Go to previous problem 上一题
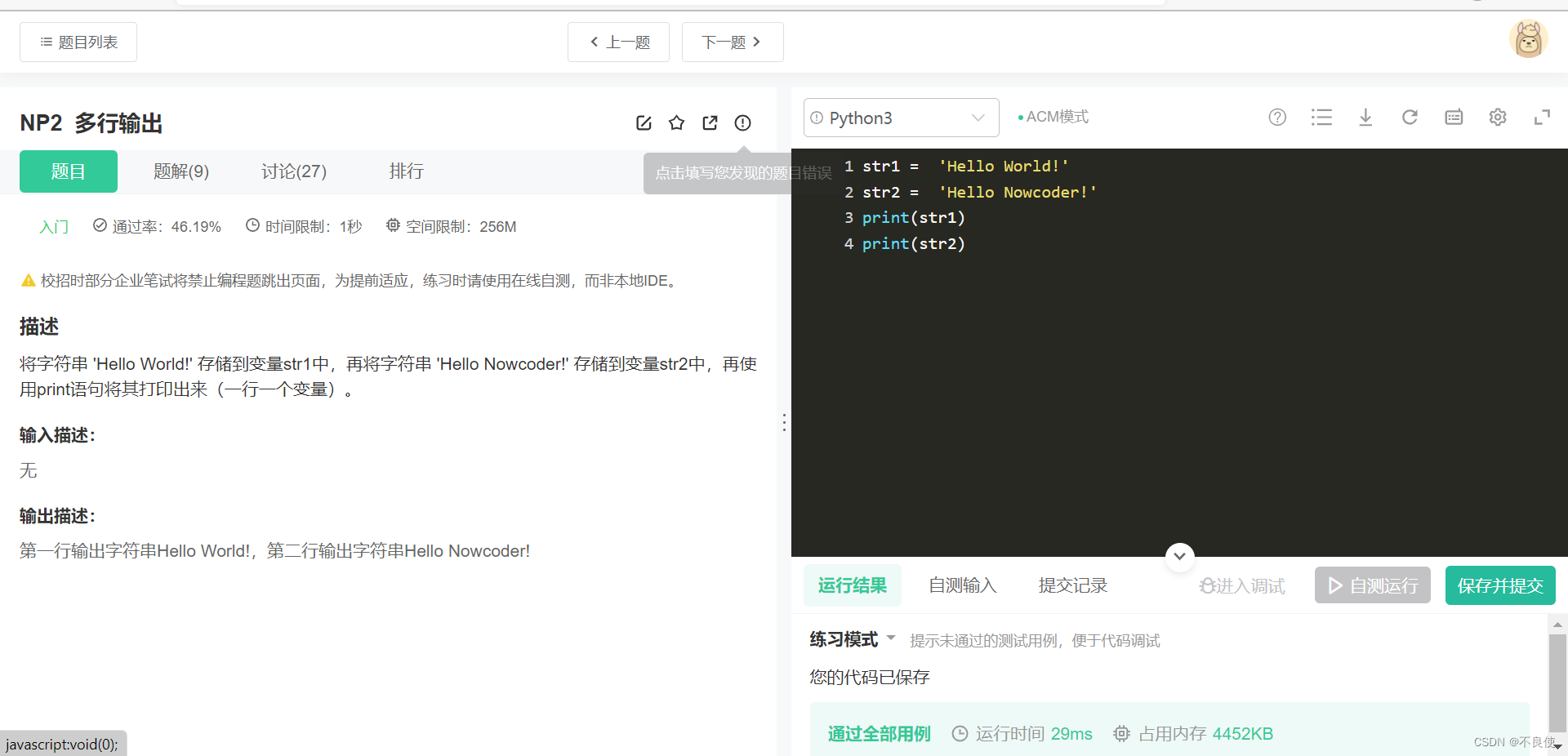This screenshot has height=756, width=1568. click(618, 42)
